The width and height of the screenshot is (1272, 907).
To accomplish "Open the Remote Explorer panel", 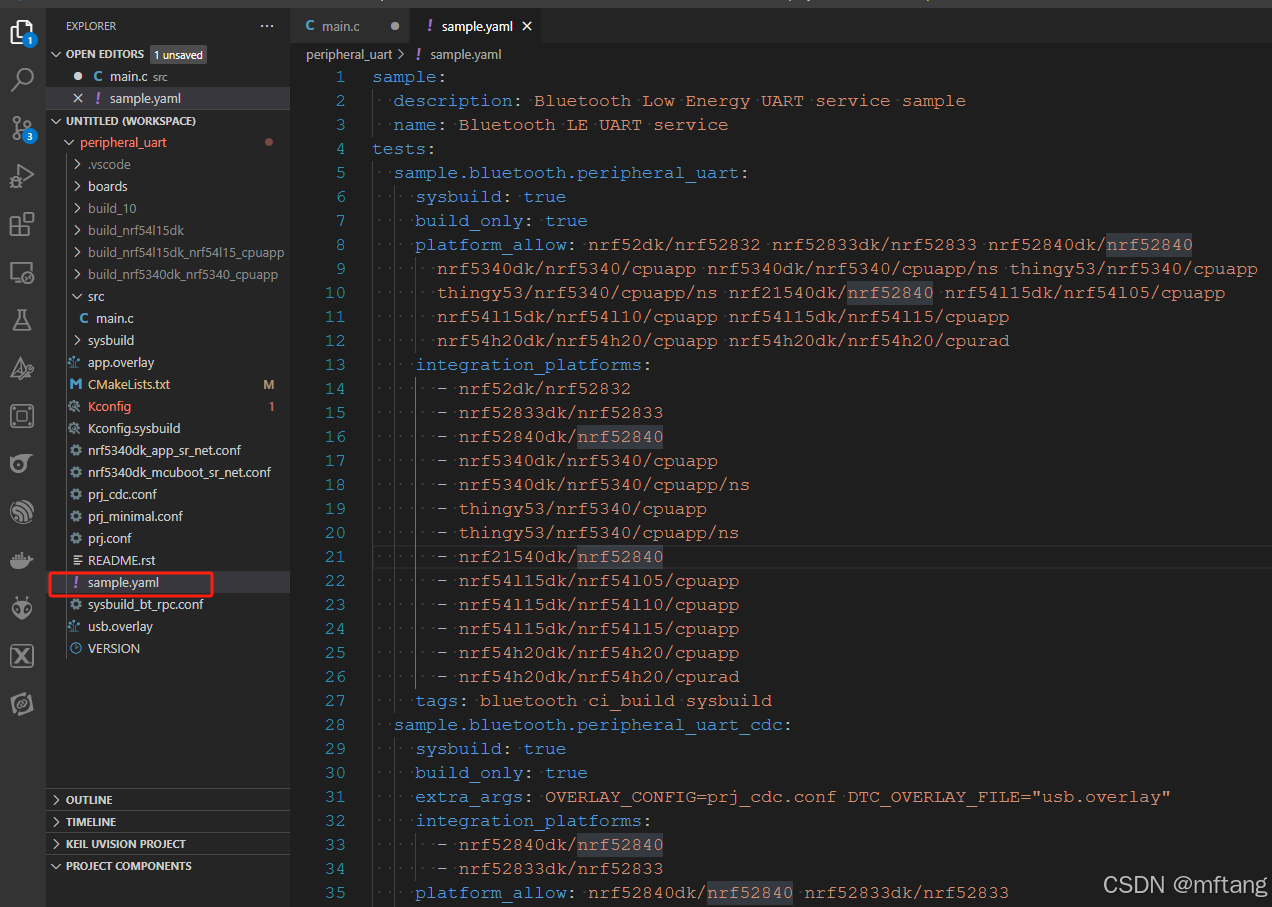I will 22,272.
